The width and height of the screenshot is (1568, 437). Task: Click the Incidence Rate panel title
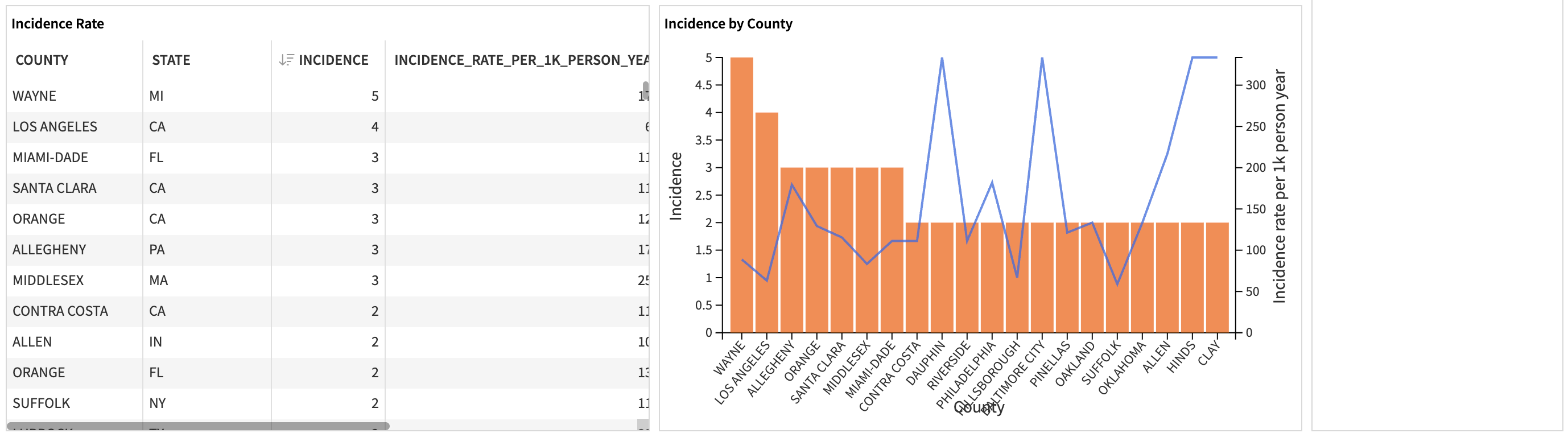click(x=58, y=23)
